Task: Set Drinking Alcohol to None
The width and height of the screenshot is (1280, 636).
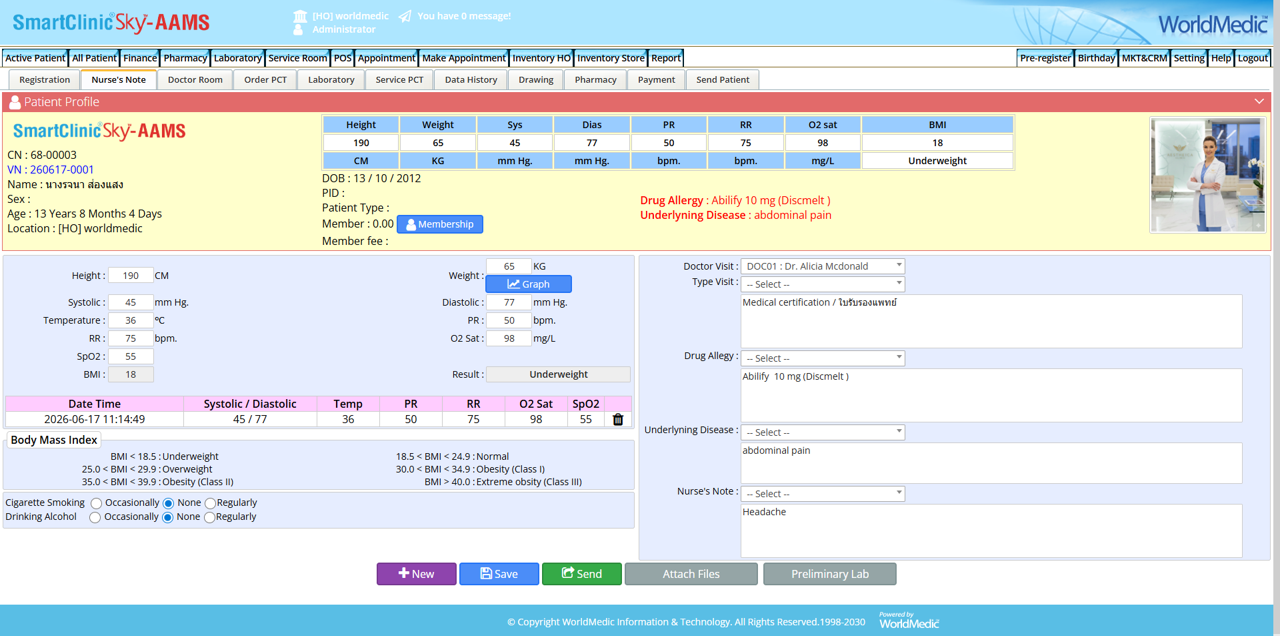Action: [x=168, y=517]
